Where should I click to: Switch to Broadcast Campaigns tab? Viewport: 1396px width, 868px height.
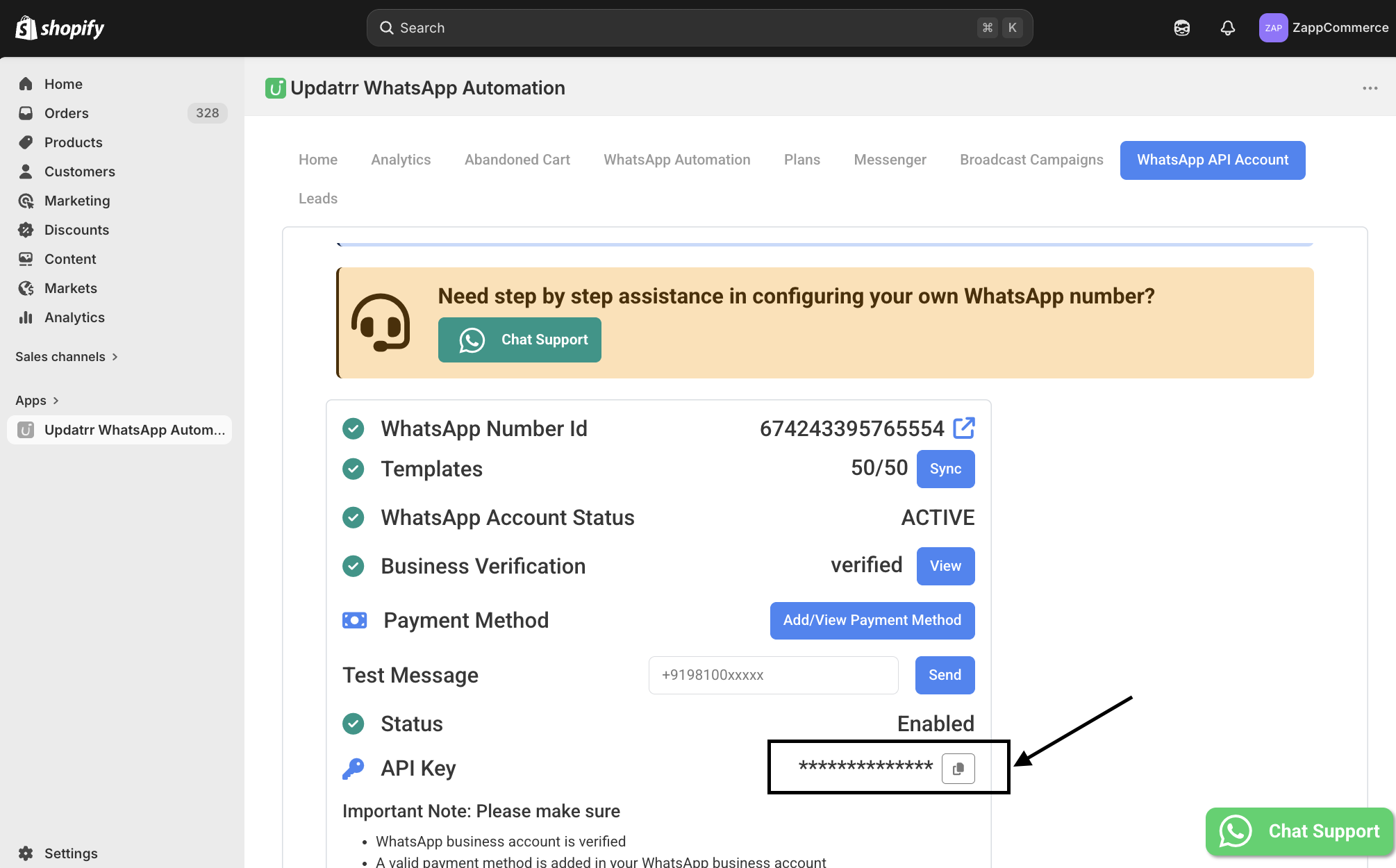(x=1031, y=160)
